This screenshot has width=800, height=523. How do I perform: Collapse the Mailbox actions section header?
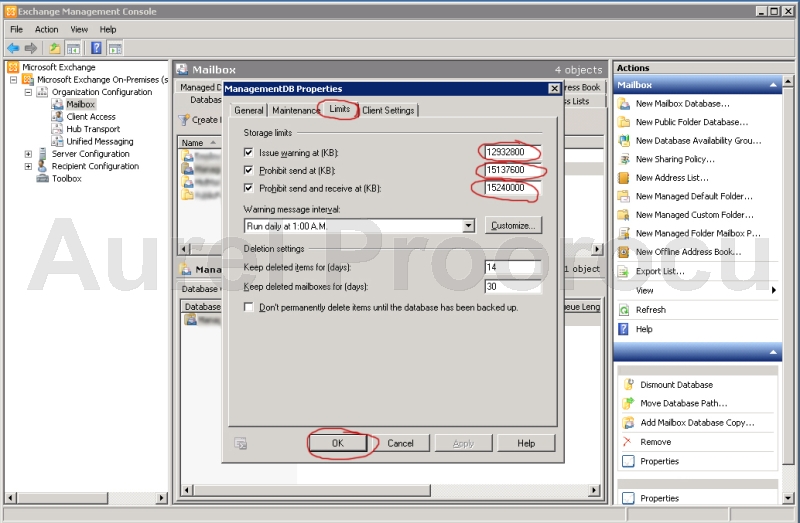pyautogui.click(x=773, y=85)
